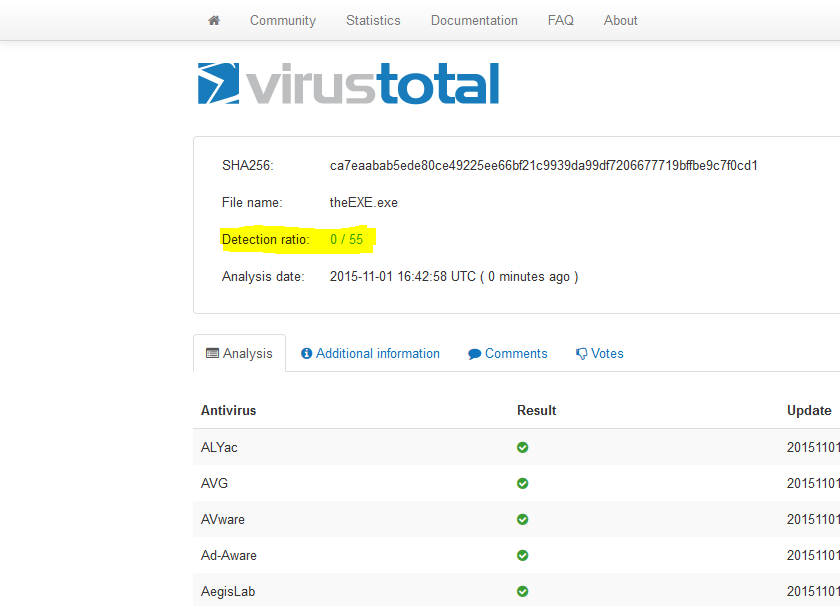840x606 pixels.
Task: Click green check icon for AVG
Action: (x=522, y=483)
